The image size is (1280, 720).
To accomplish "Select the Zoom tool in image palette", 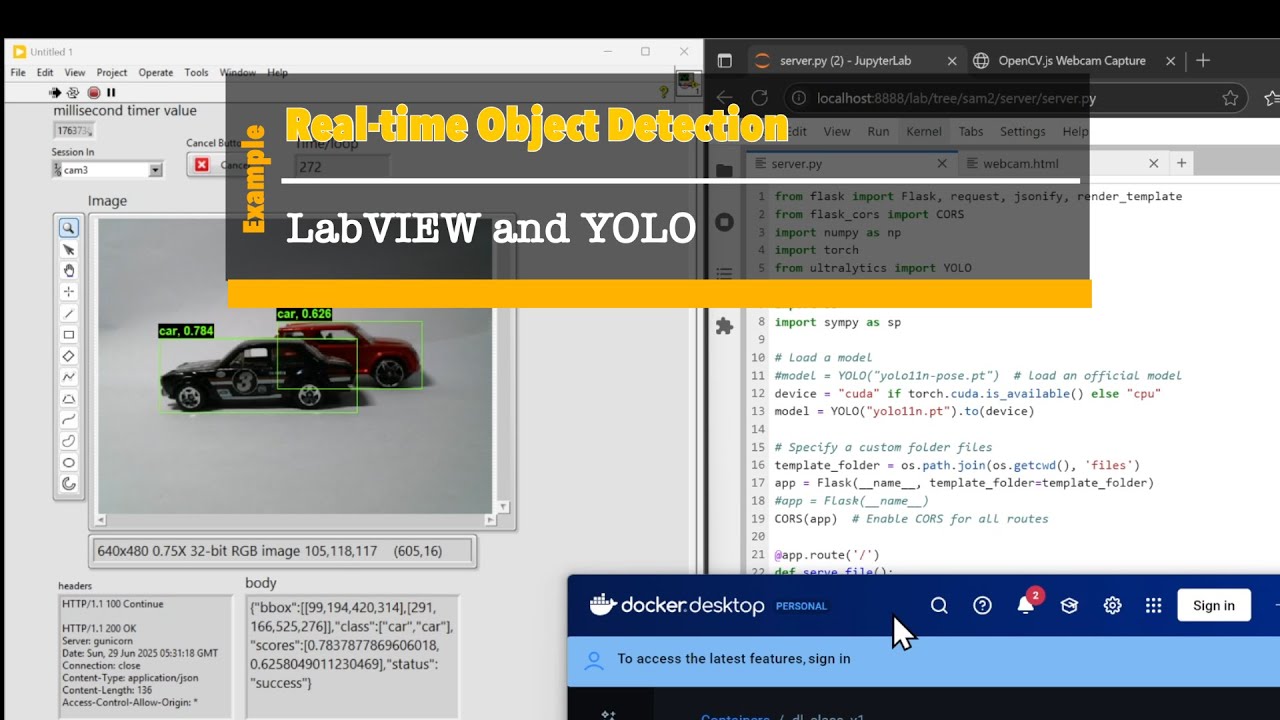I will (69, 228).
